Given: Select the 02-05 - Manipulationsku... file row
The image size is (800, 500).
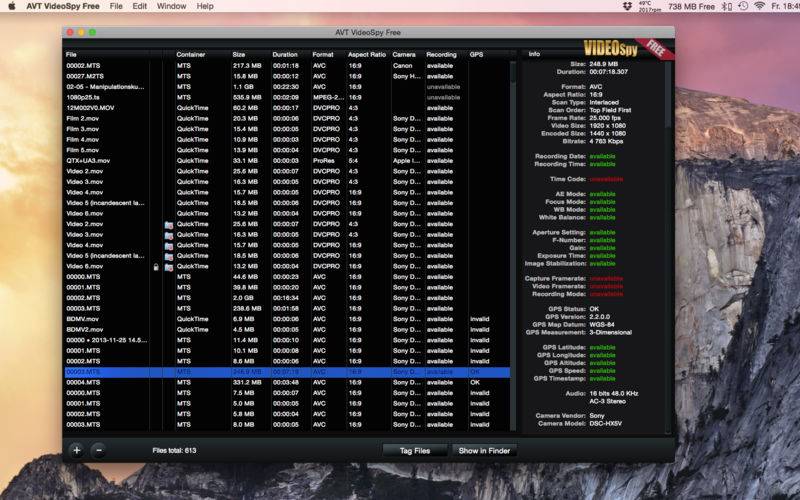Looking at the screenshot, I should click(287, 87).
